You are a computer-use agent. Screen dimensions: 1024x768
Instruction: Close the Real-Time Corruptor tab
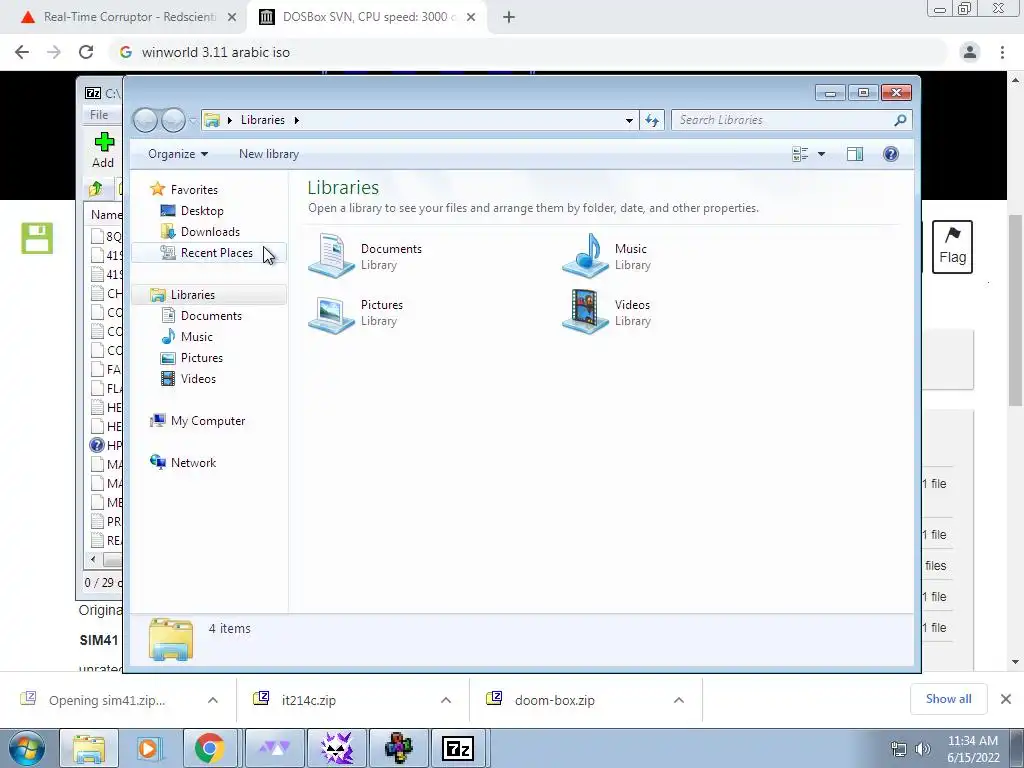click(232, 17)
